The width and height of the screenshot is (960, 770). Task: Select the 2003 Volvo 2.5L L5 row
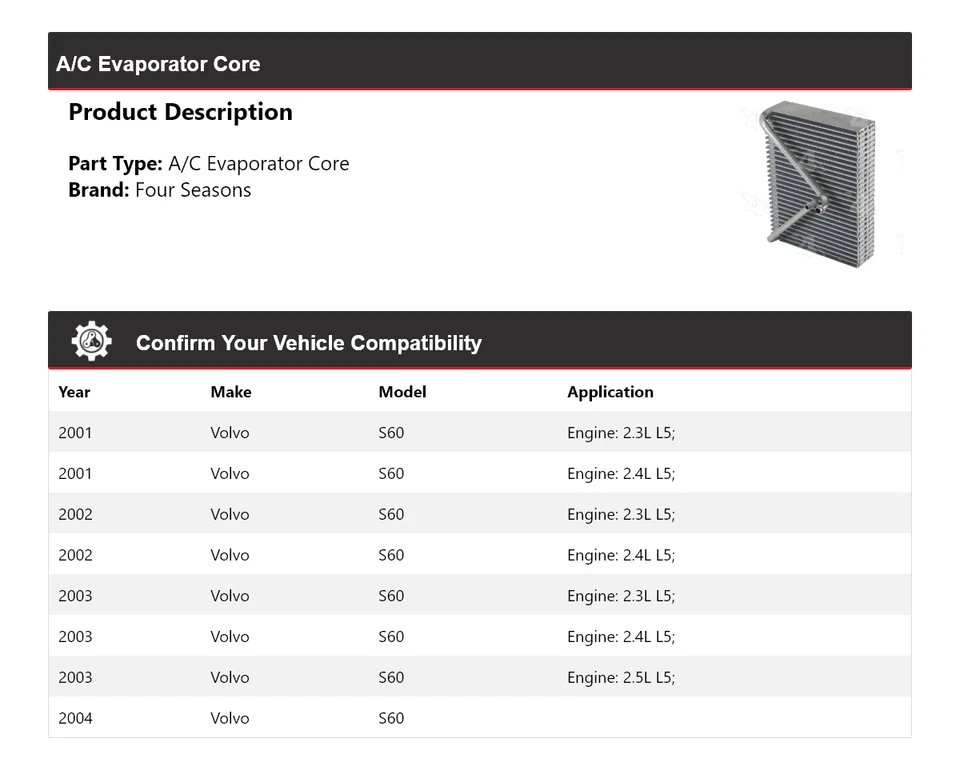click(479, 678)
